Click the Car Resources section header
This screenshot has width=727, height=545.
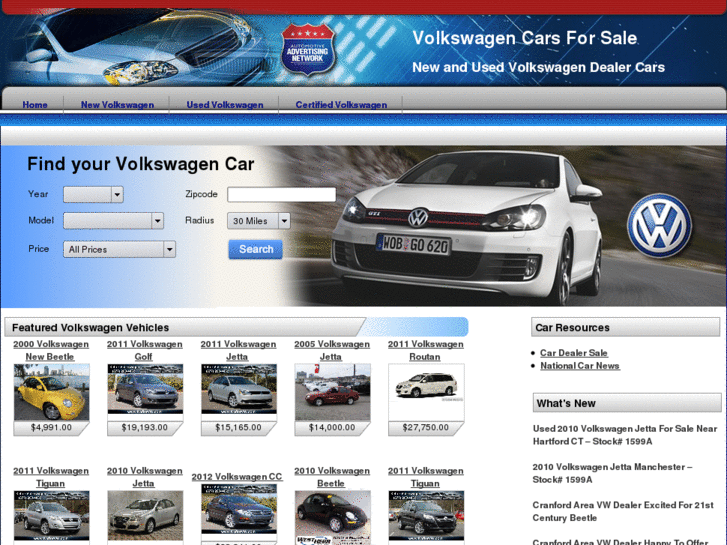pos(625,327)
